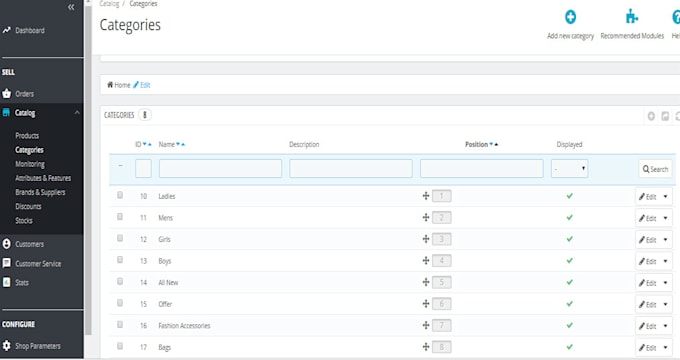Click the Edit button for All New
680x360 pixels.
647,283
